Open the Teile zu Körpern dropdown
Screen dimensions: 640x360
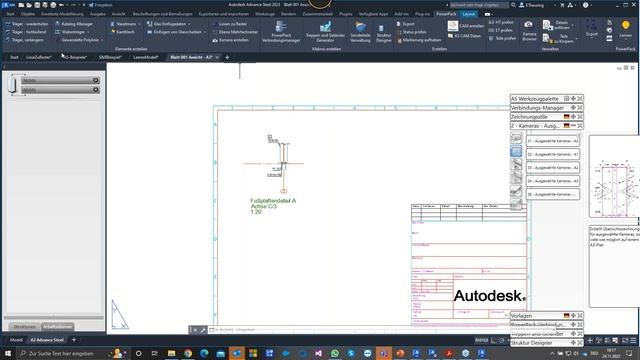tap(576, 39)
